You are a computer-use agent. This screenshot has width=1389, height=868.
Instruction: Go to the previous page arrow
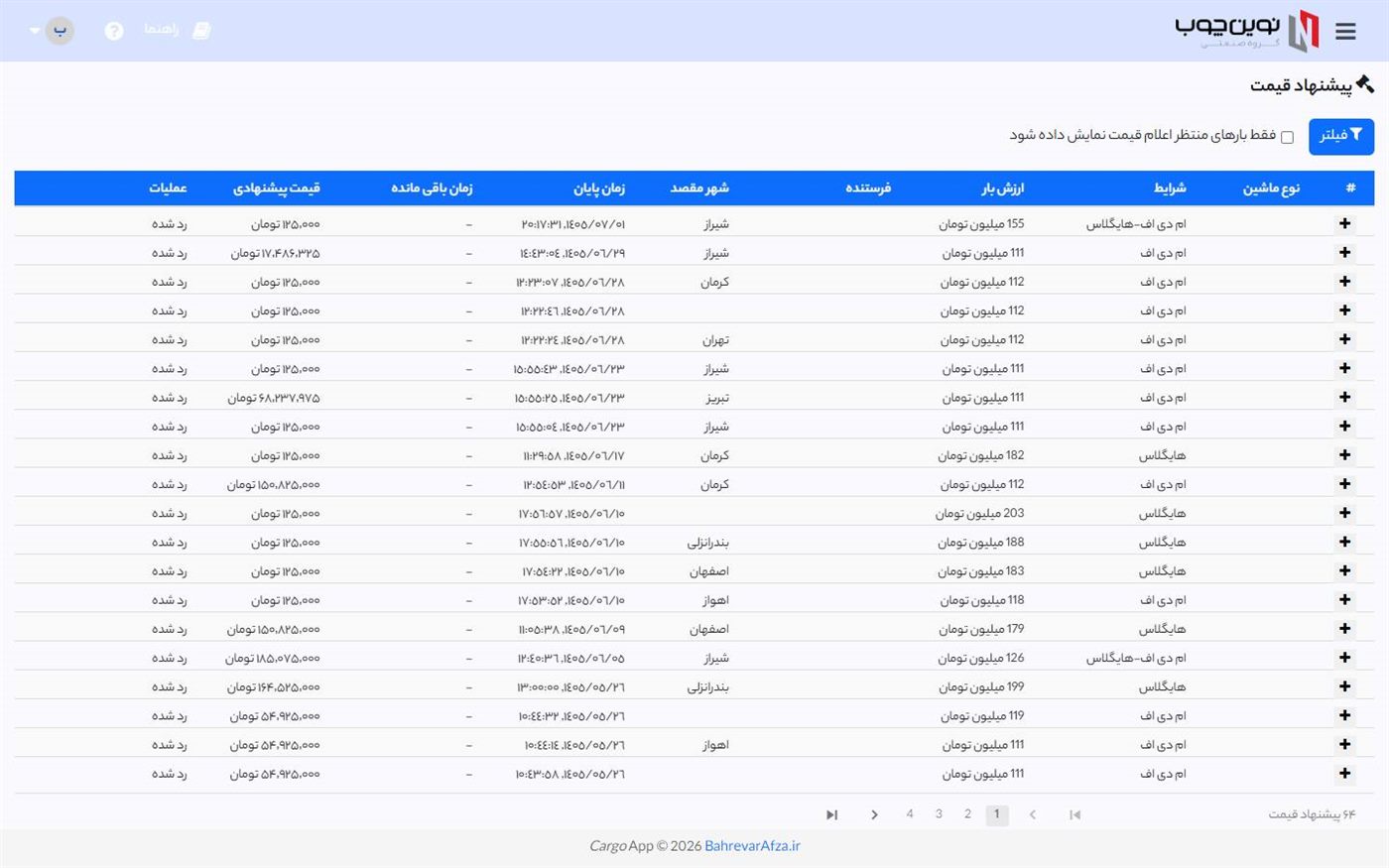1032,815
